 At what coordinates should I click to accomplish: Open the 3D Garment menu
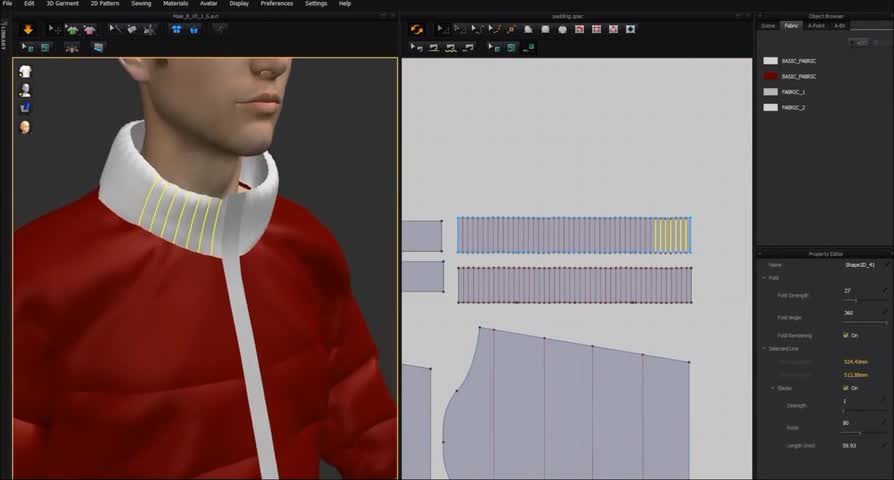click(x=63, y=3)
